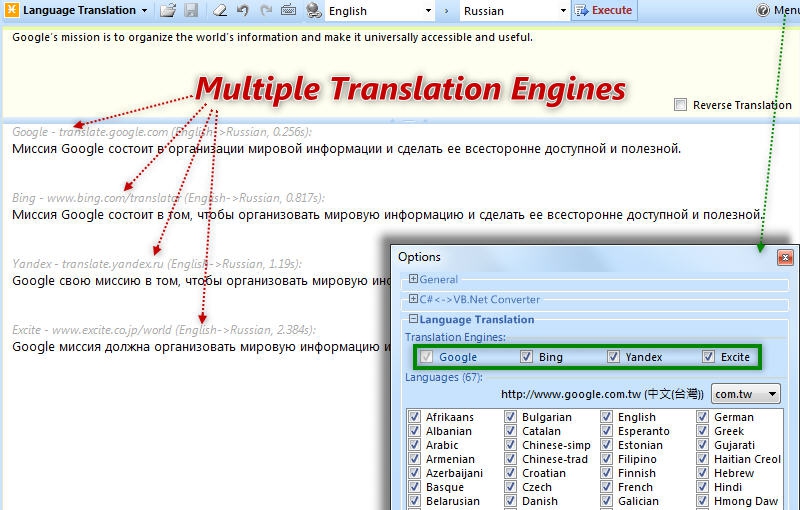Click the Bing Russian translation text
Image resolution: width=800 pixels, height=510 pixels.
[387, 215]
